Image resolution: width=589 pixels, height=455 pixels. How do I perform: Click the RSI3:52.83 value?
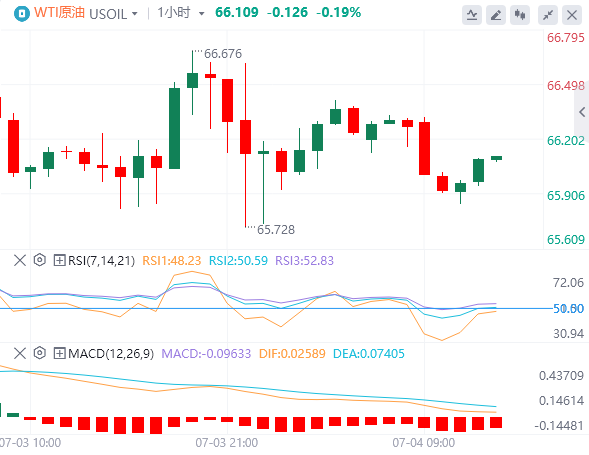(x=304, y=260)
